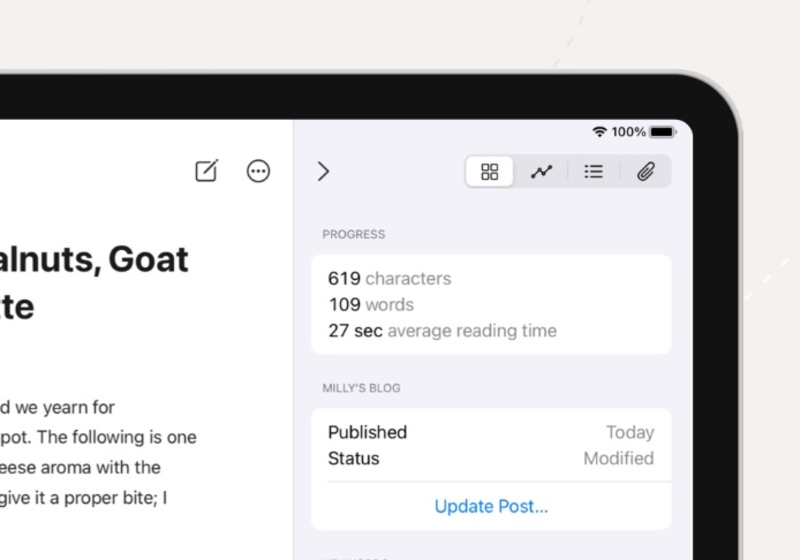800x560 pixels.
Task: Select the 619 characters count
Action: pyautogui.click(x=390, y=278)
